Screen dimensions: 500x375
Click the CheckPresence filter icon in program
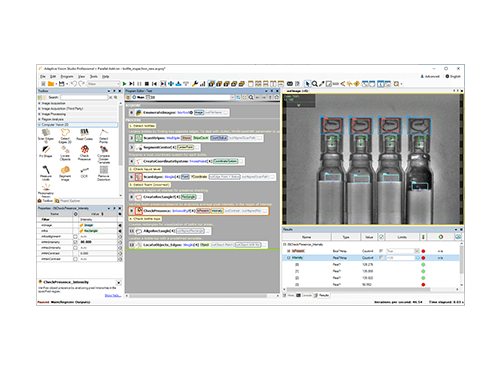[x=139, y=211]
